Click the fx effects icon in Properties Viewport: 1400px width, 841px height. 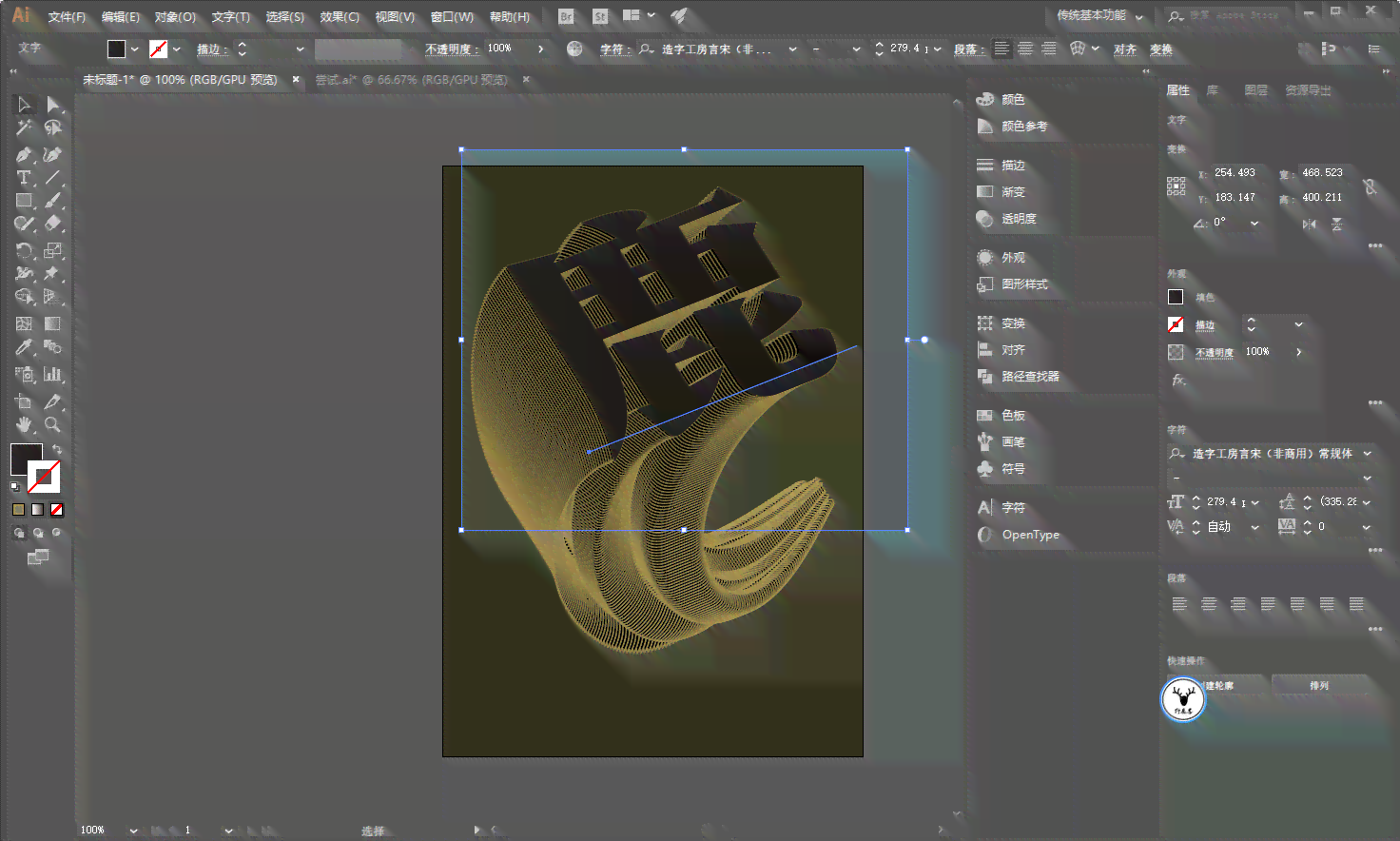1178,380
